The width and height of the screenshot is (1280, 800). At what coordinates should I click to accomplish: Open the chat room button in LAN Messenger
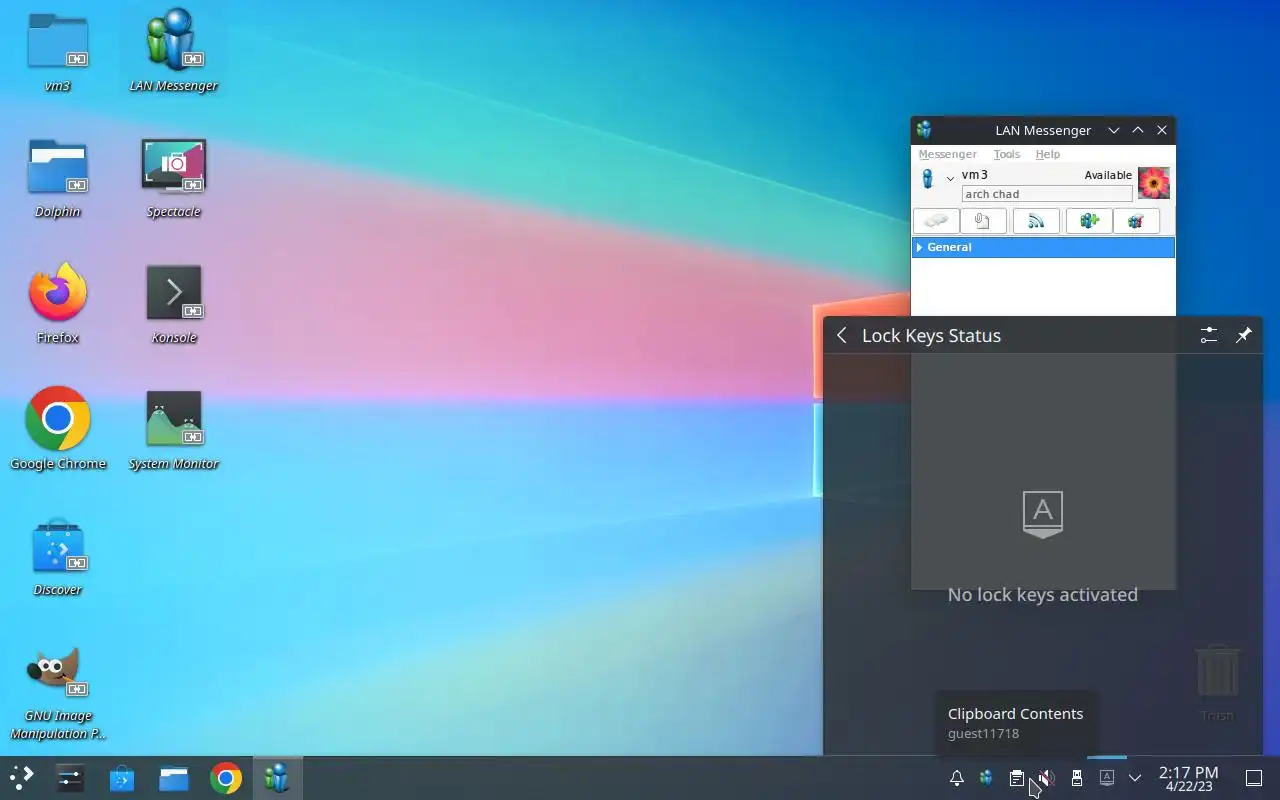tap(936, 221)
